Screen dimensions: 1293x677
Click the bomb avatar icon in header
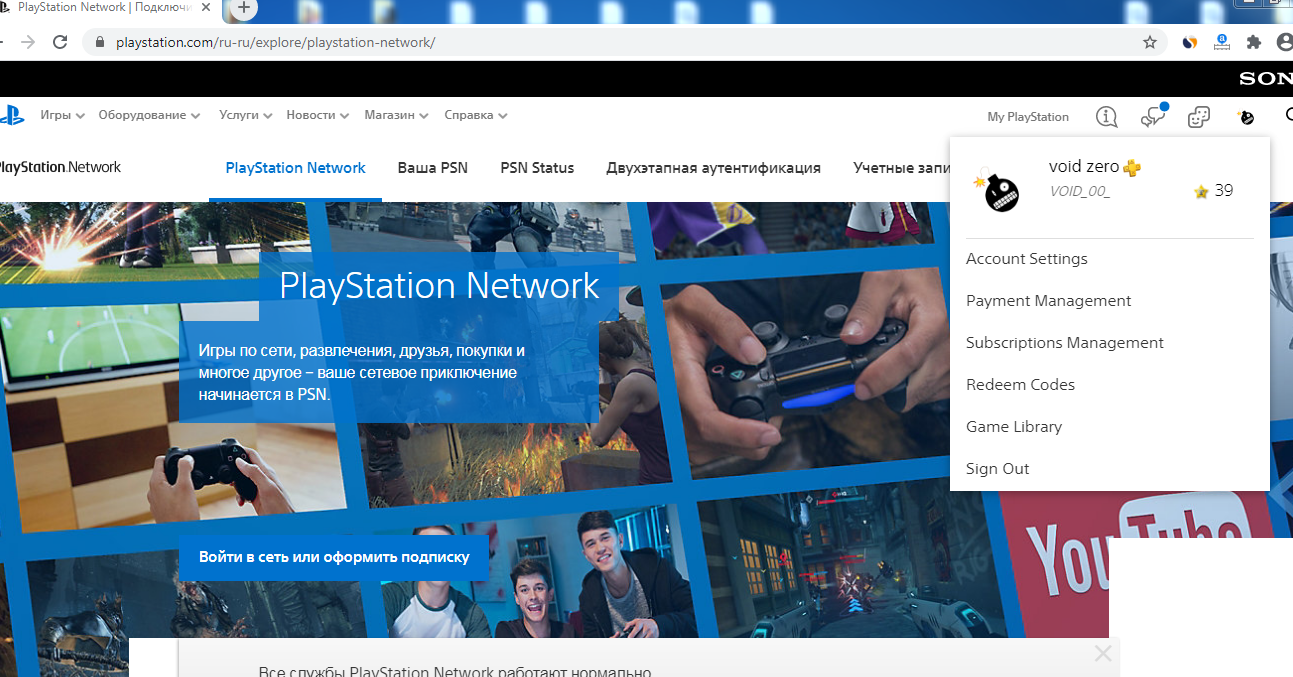[1246, 117]
